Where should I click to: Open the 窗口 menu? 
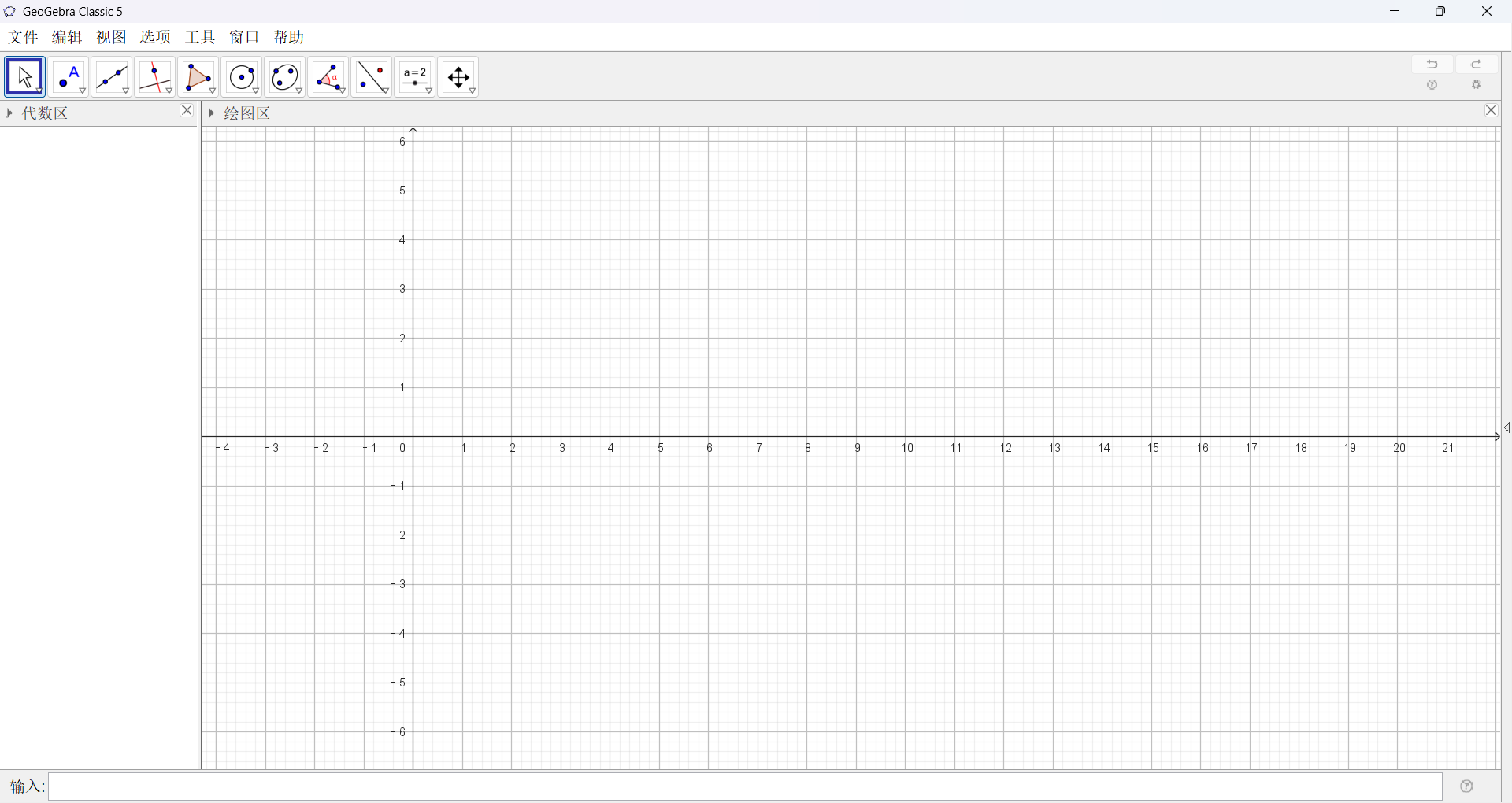244,37
